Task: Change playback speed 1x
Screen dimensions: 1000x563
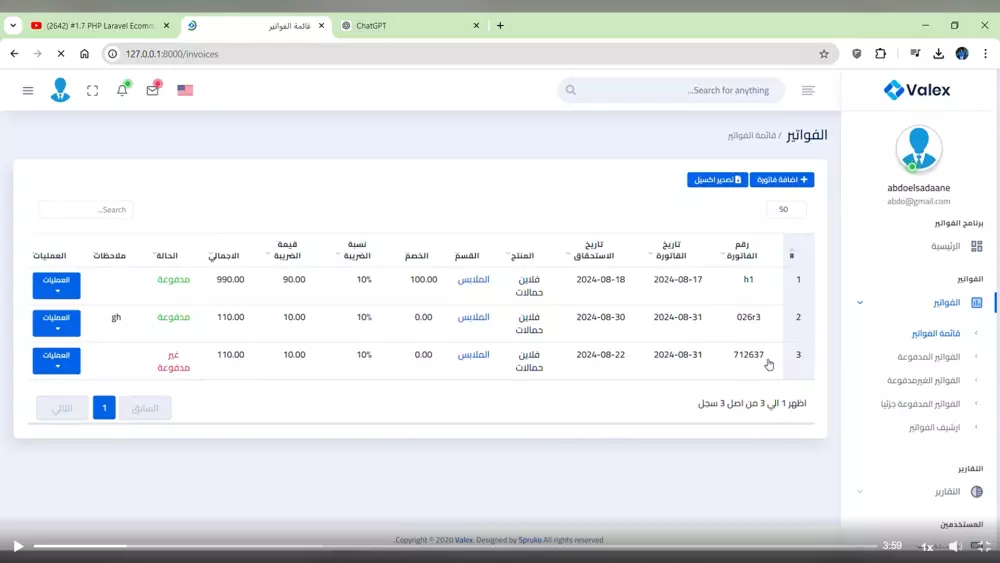Action: (x=927, y=546)
